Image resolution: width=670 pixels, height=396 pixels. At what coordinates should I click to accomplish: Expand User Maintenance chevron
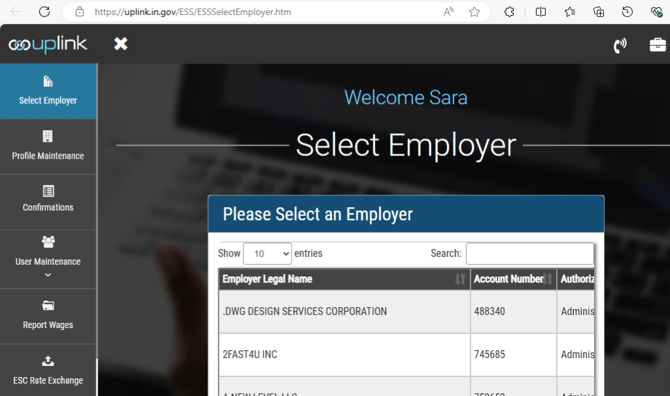(x=48, y=275)
